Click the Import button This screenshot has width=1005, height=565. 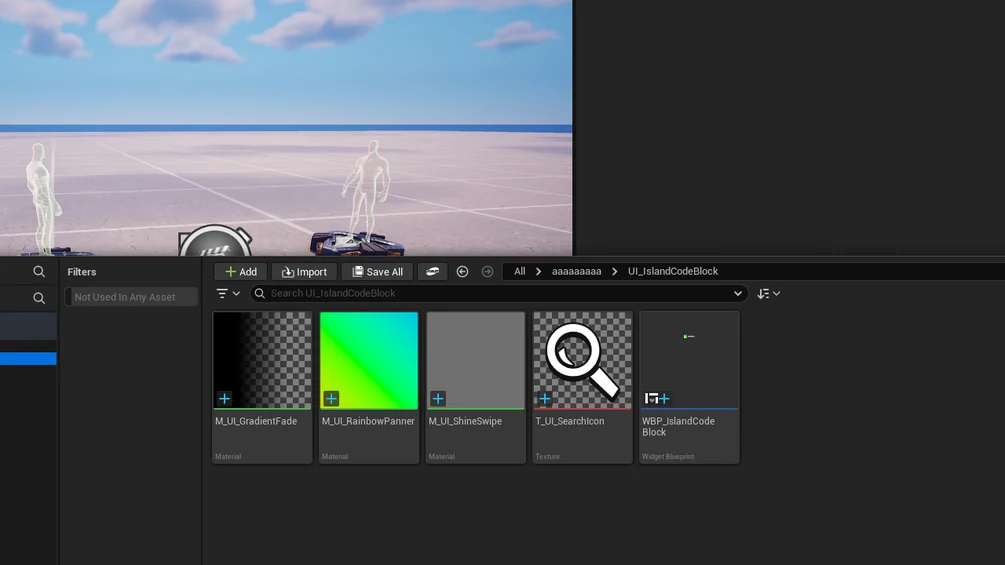(304, 272)
